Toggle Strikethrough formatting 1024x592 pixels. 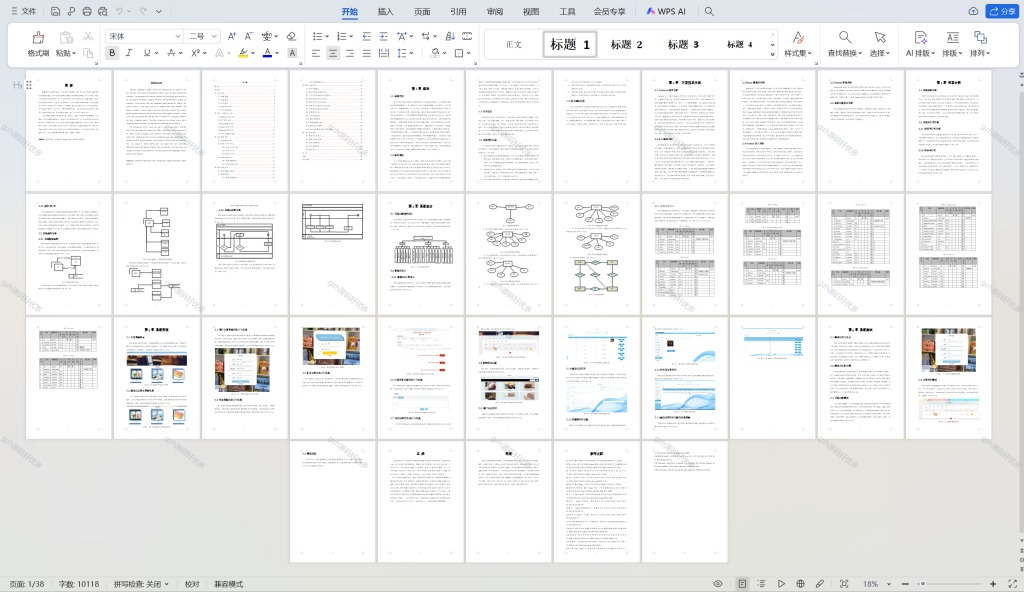(171, 53)
